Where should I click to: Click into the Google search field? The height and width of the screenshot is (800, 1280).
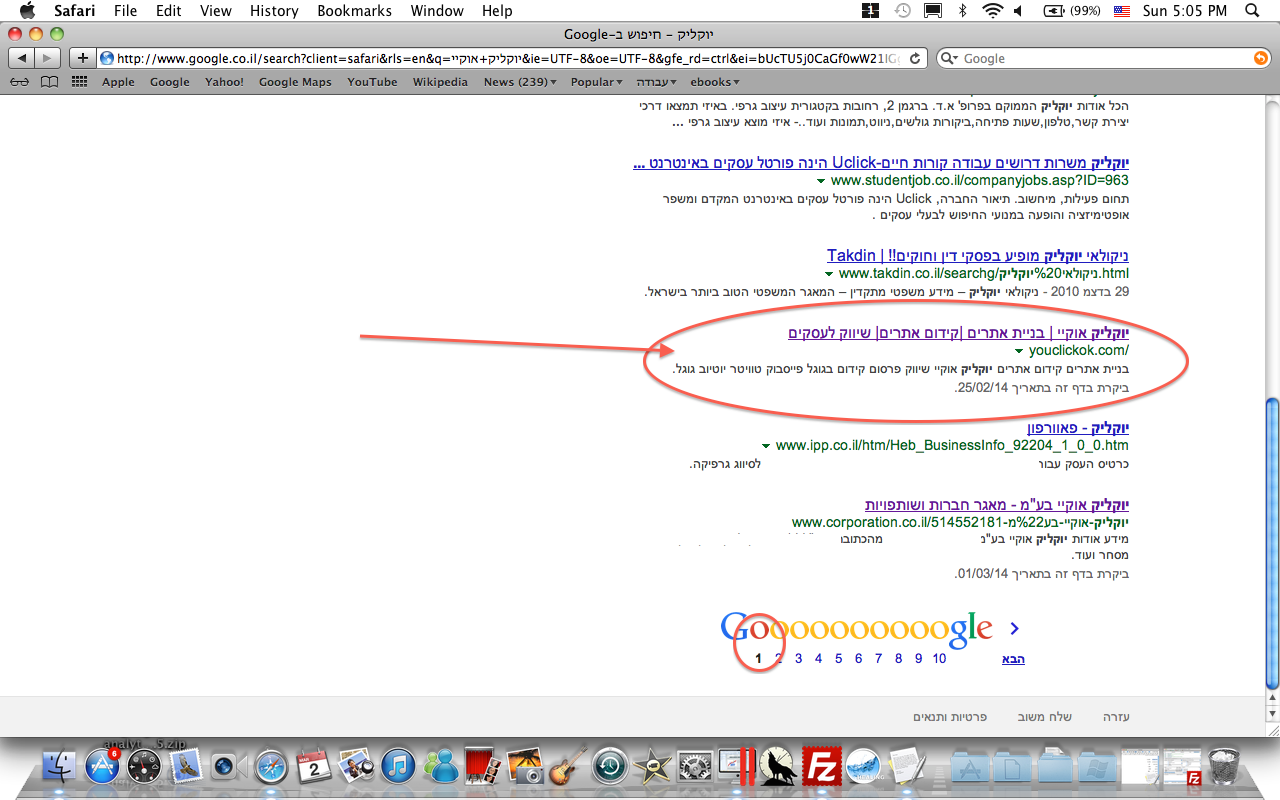1105,58
